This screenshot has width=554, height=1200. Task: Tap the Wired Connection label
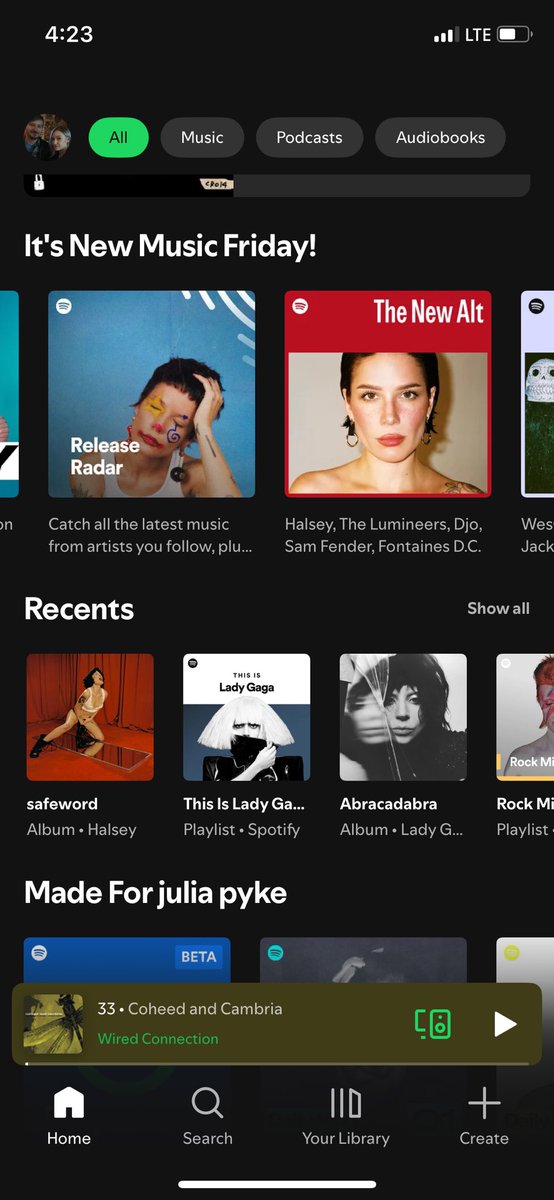[158, 1039]
